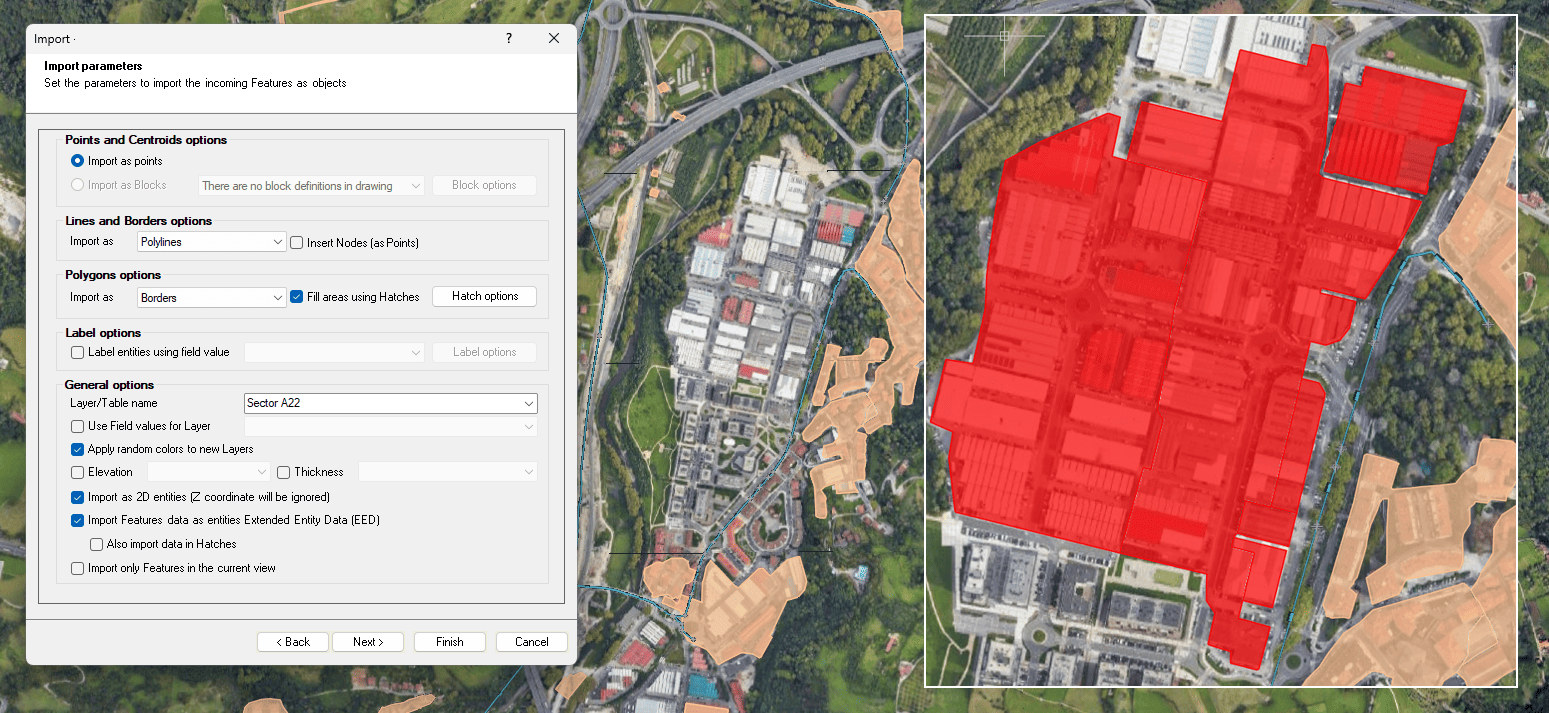This screenshot has width=1549, height=713.
Task: Enable Also import data in Hatches
Action: pos(97,545)
